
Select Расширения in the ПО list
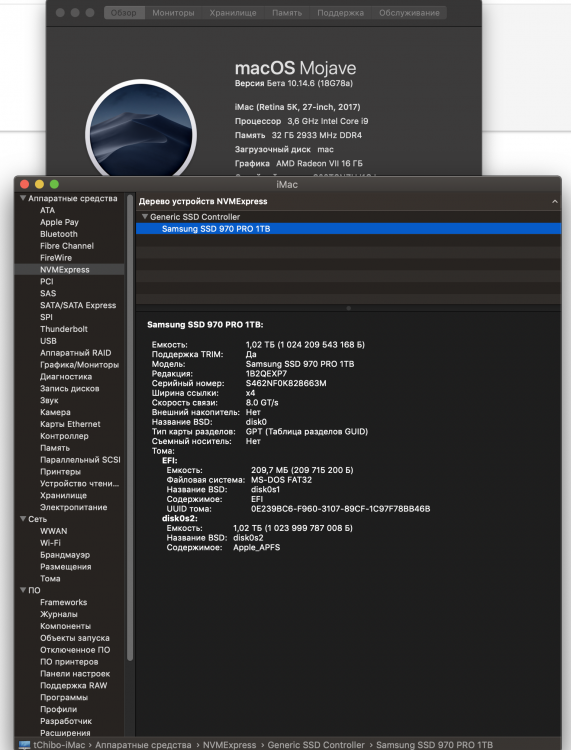(65, 732)
